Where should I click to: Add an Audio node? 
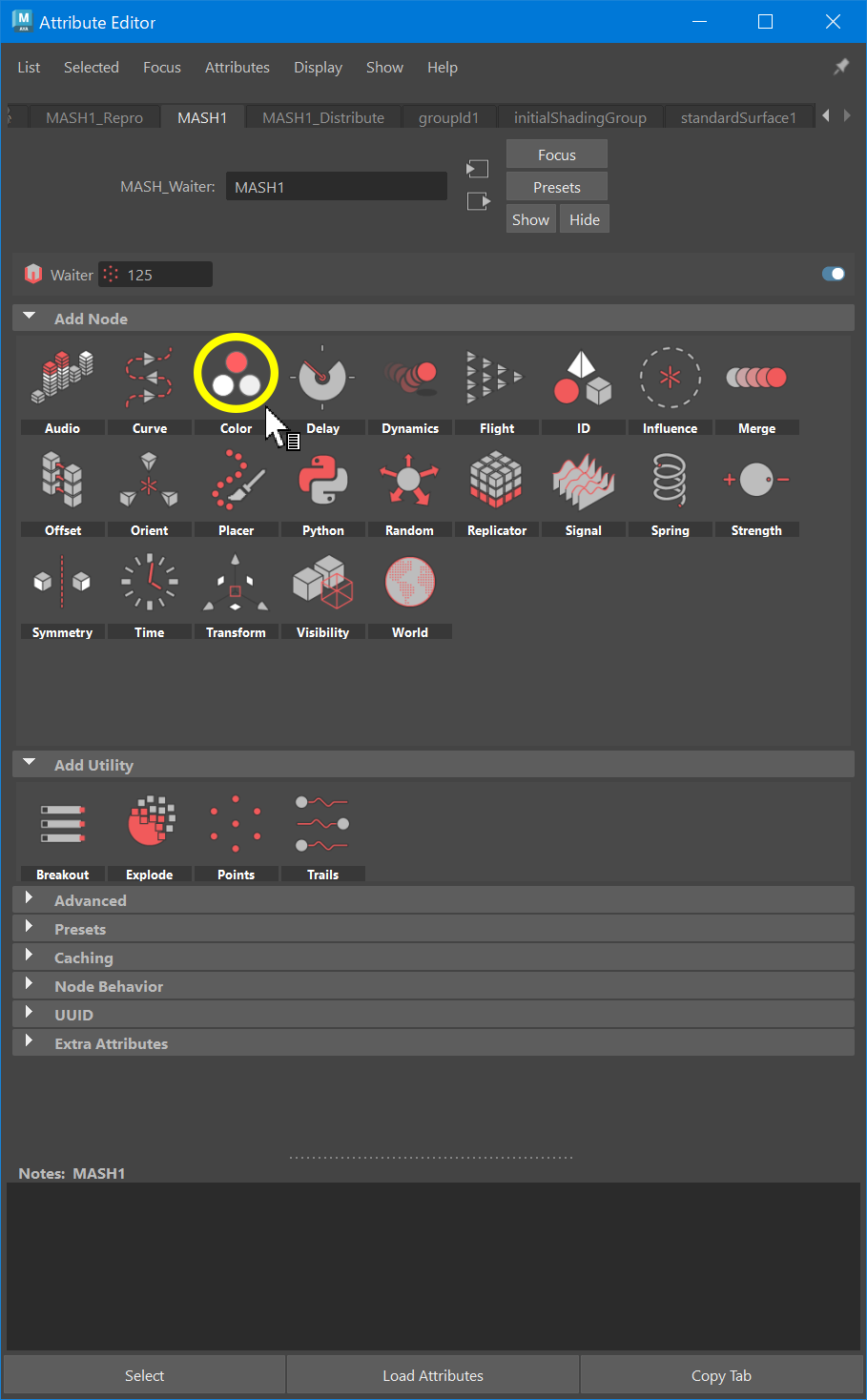coord(62,377)
